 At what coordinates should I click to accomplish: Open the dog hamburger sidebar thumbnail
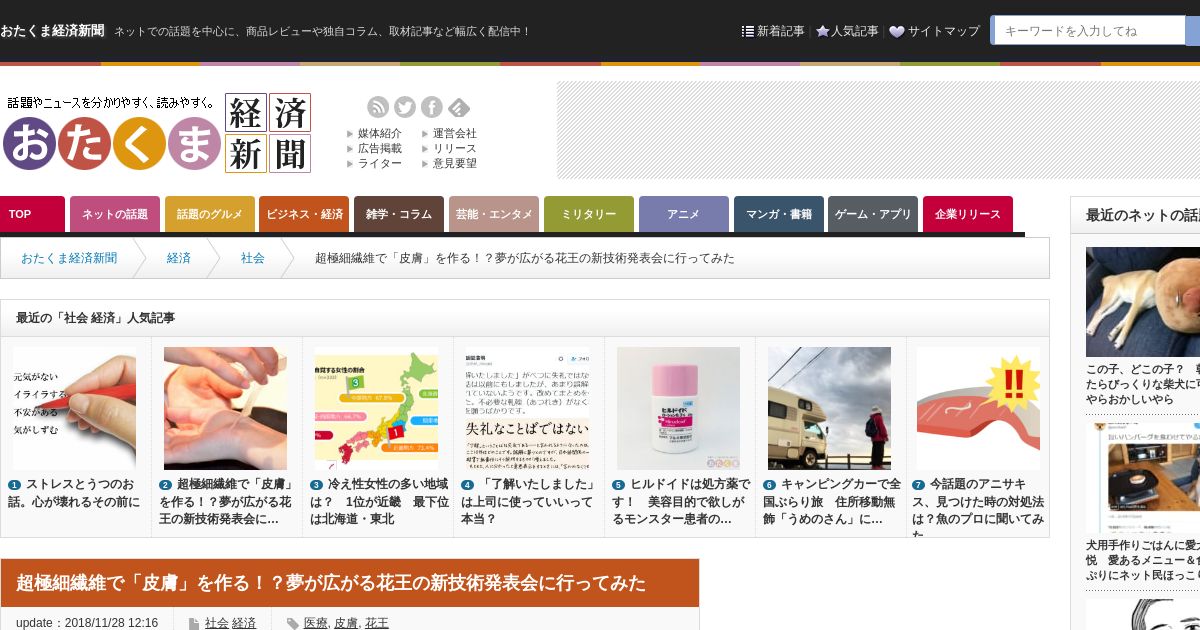click(x=1143, y=478)
